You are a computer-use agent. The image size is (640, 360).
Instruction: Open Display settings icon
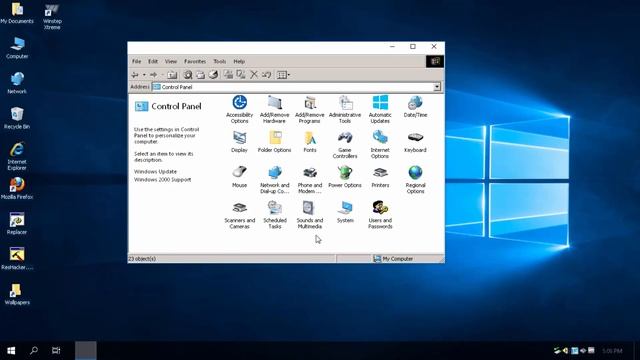click(x=240, y=142)
